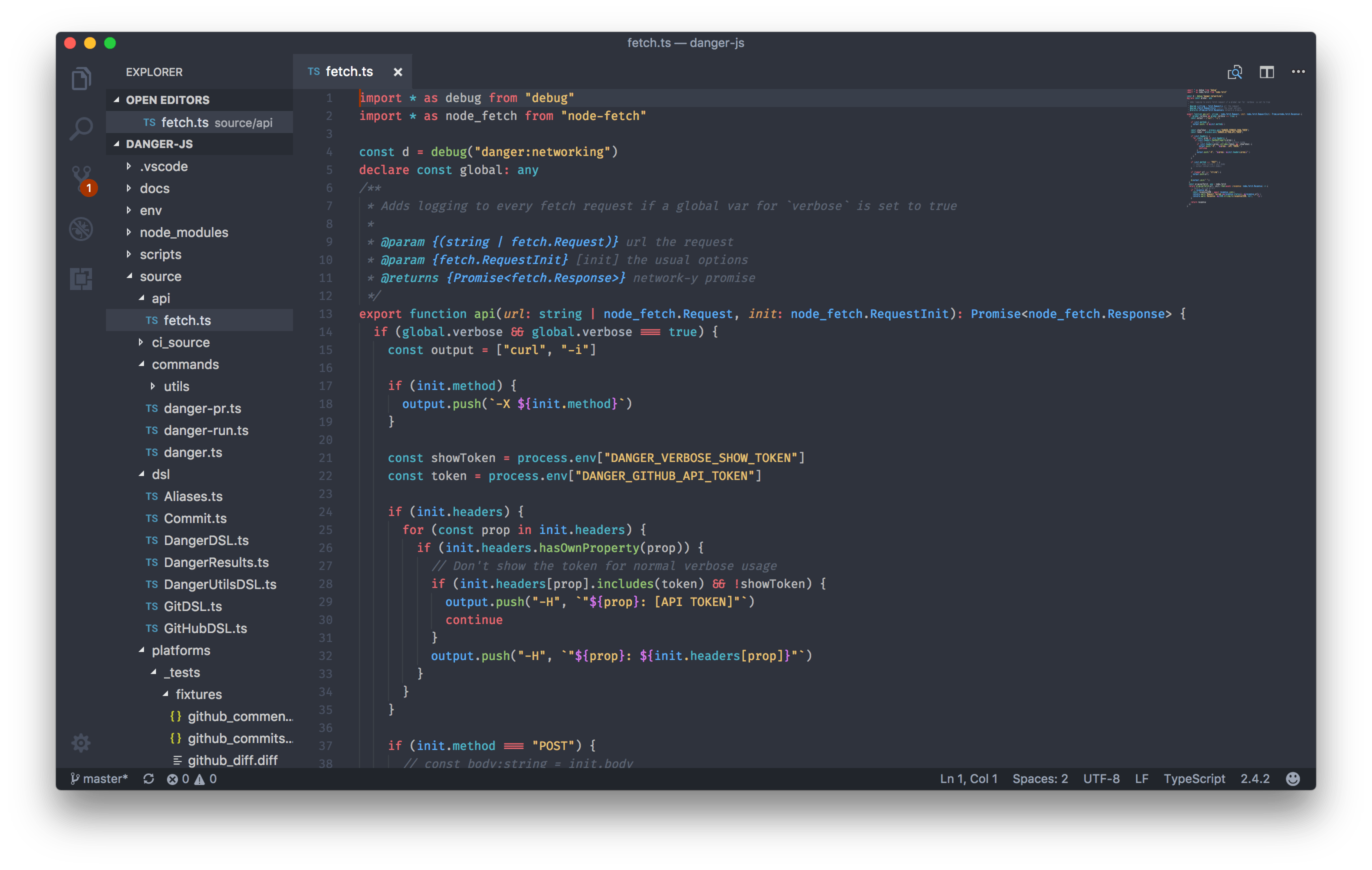Screen dimensions: 1372x870
Task: Expand the ci_source folder
Action: [x=180, y=342]
